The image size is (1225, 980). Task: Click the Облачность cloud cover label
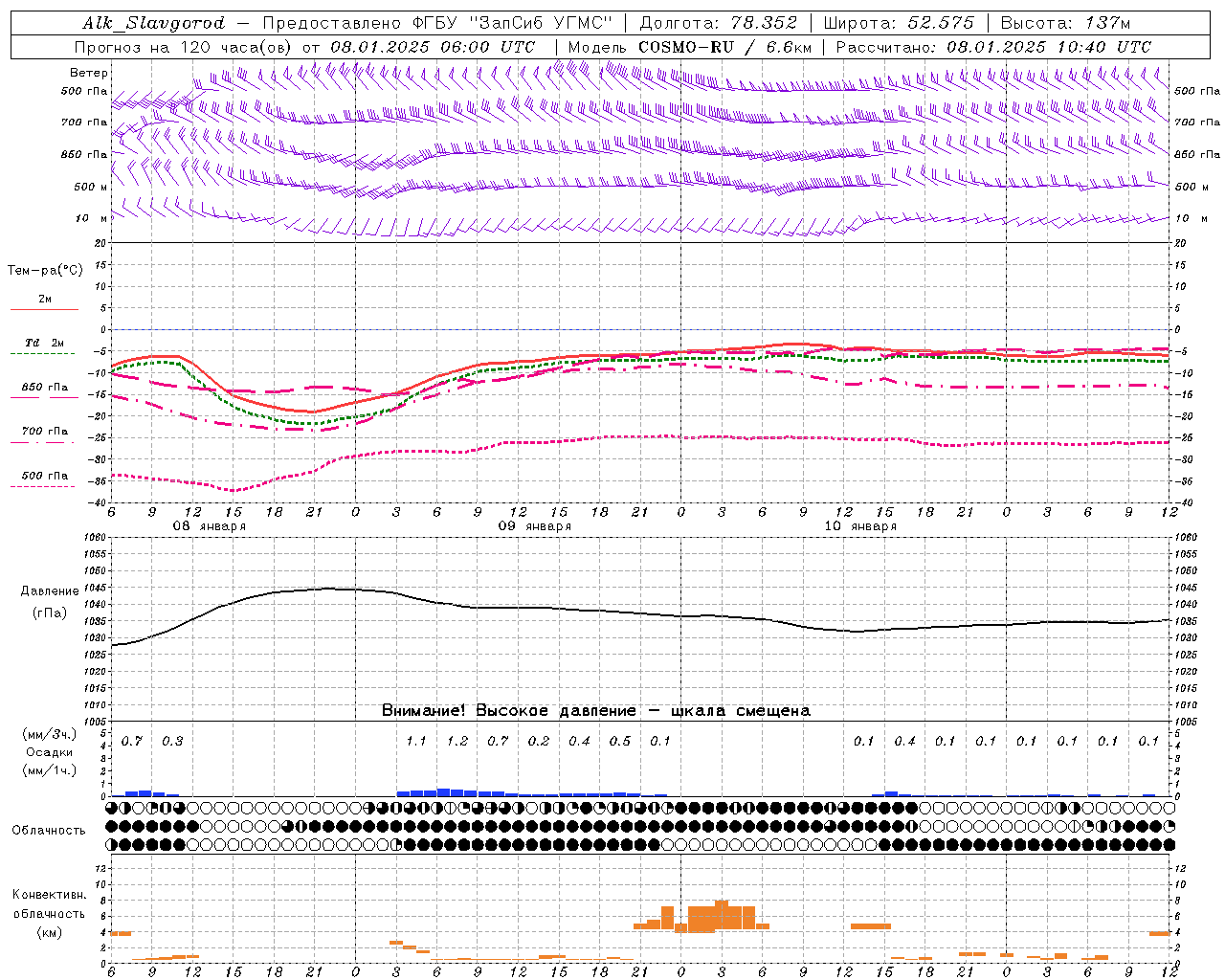click(x=49, y=831)
